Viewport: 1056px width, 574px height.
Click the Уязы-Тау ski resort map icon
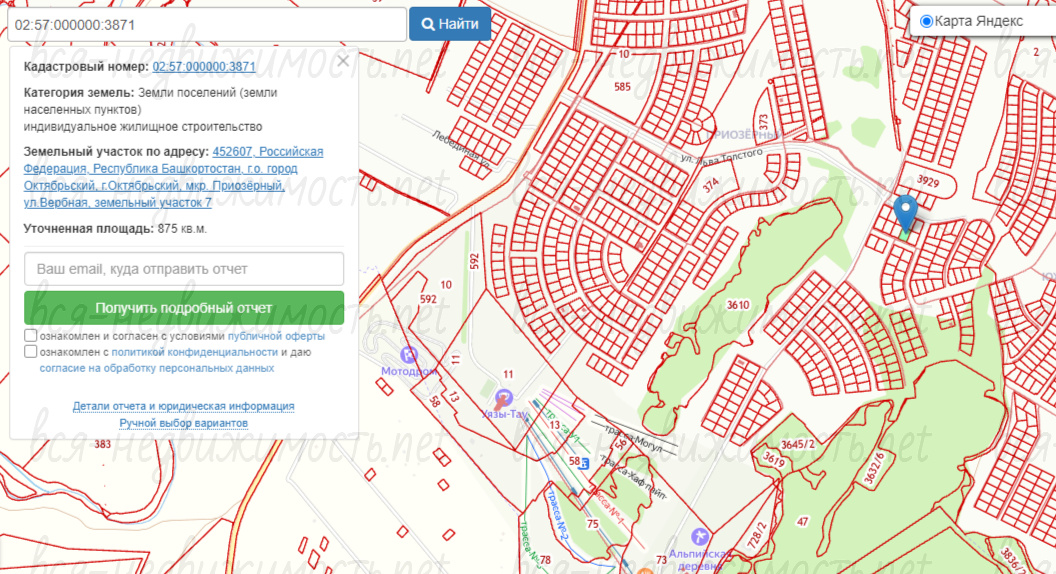tap(505, 397)
